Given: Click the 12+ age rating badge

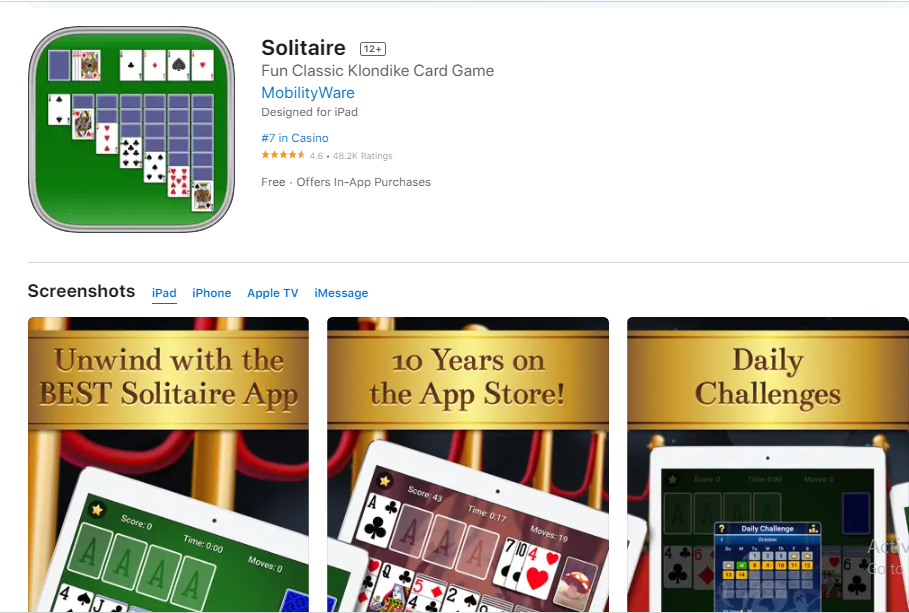Looking at the screenshot, I should [x=373, y=49].
